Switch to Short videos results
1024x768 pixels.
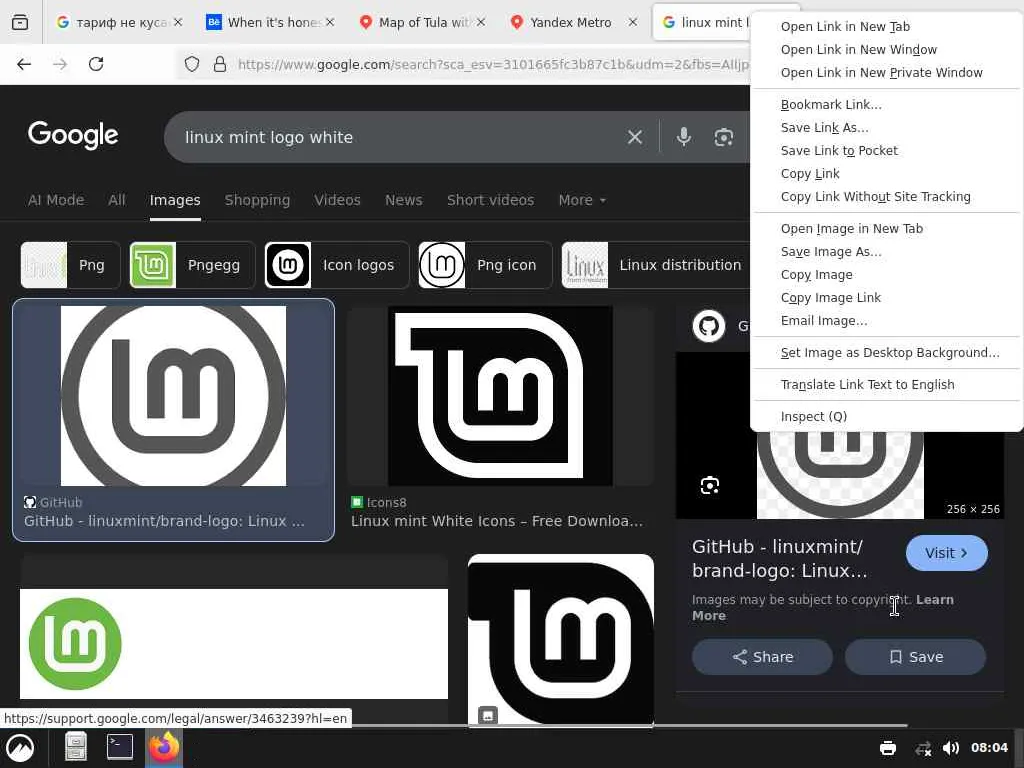(490, 200)
